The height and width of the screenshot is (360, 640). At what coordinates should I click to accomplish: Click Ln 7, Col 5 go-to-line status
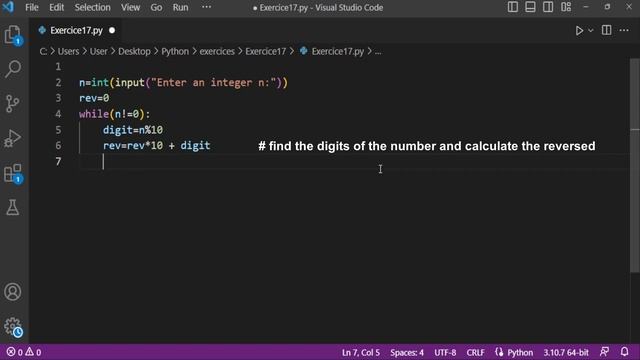[x=360, y=352]
